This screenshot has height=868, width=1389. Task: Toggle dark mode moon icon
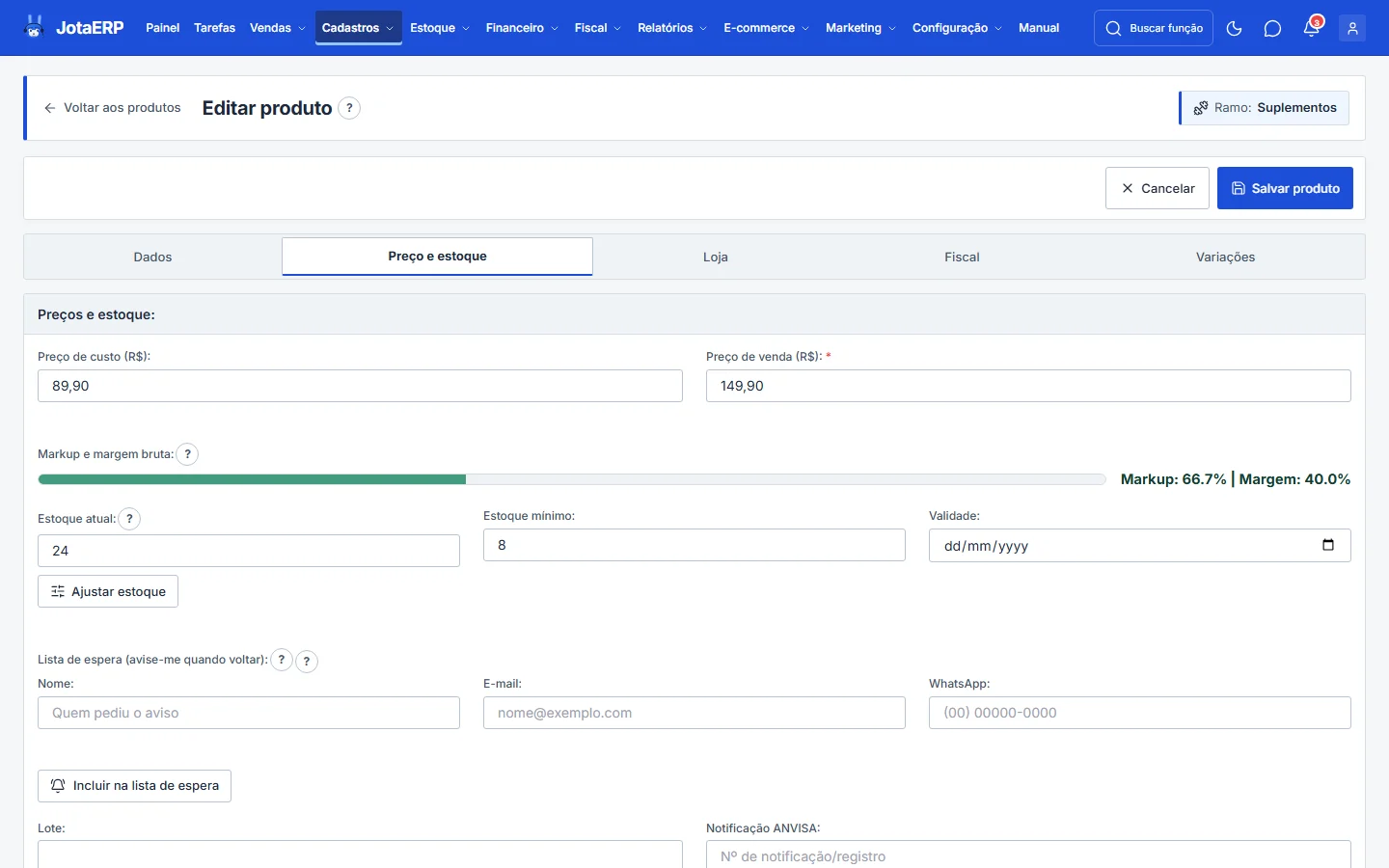point(1234,28)
